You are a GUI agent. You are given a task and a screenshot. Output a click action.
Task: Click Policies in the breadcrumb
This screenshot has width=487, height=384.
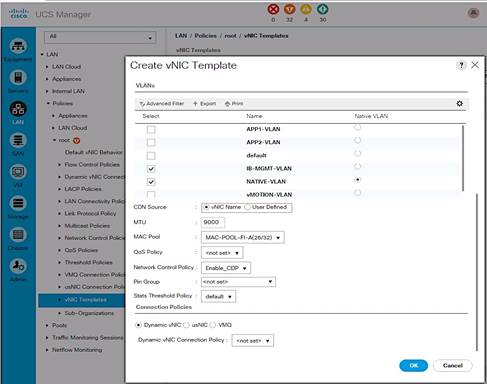(206, 35)
